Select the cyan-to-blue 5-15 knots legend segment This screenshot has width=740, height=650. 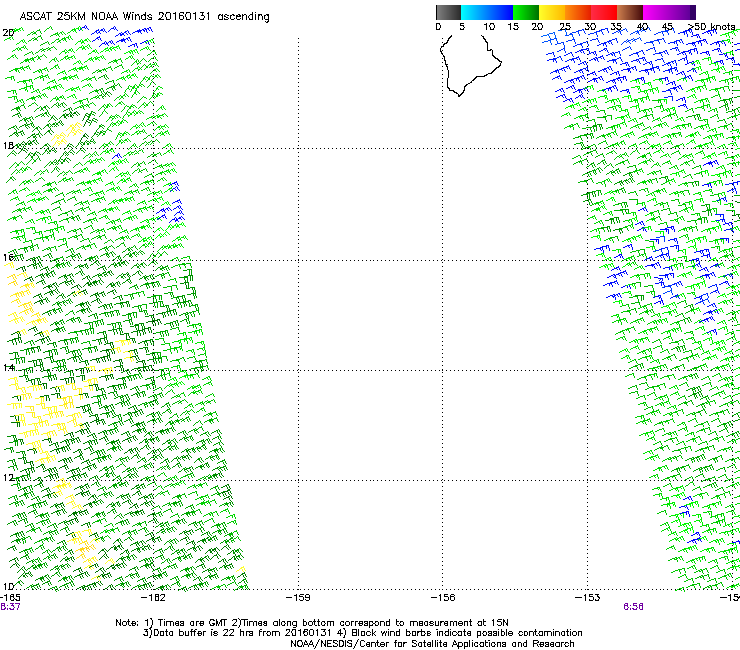coord(487,12)
